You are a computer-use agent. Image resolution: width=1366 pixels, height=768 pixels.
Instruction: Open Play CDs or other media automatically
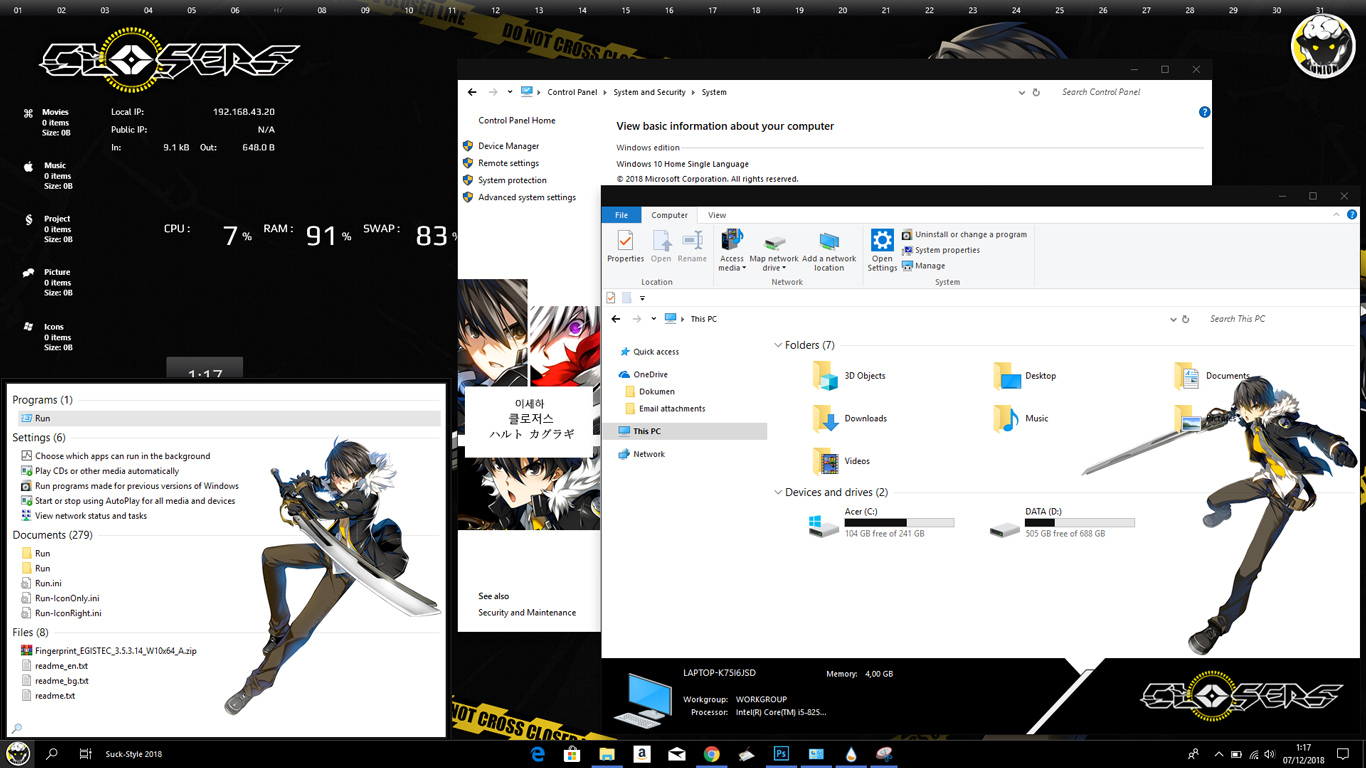pos(107,471)
